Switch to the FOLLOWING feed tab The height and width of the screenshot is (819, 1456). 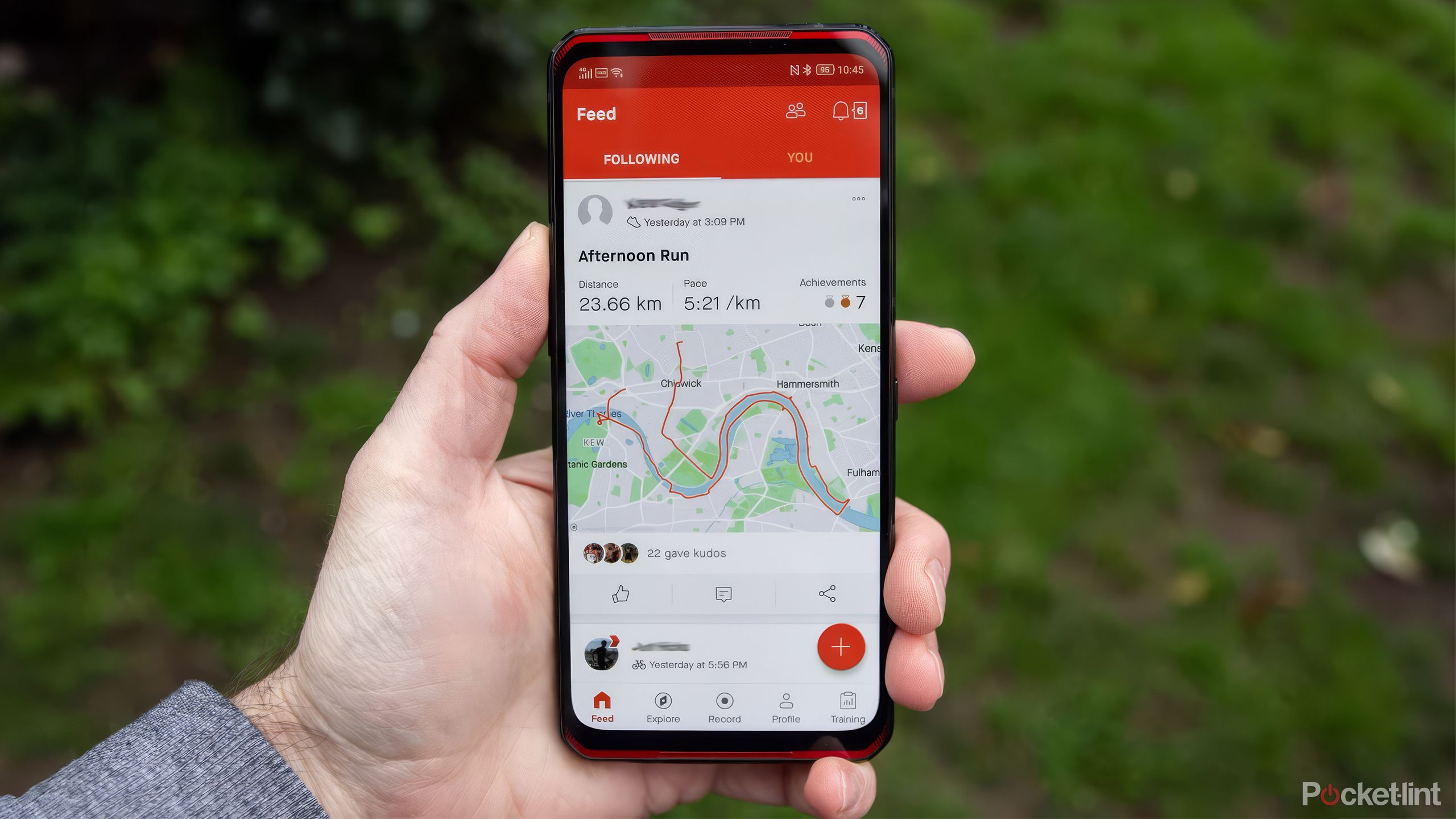coord(640,158)
